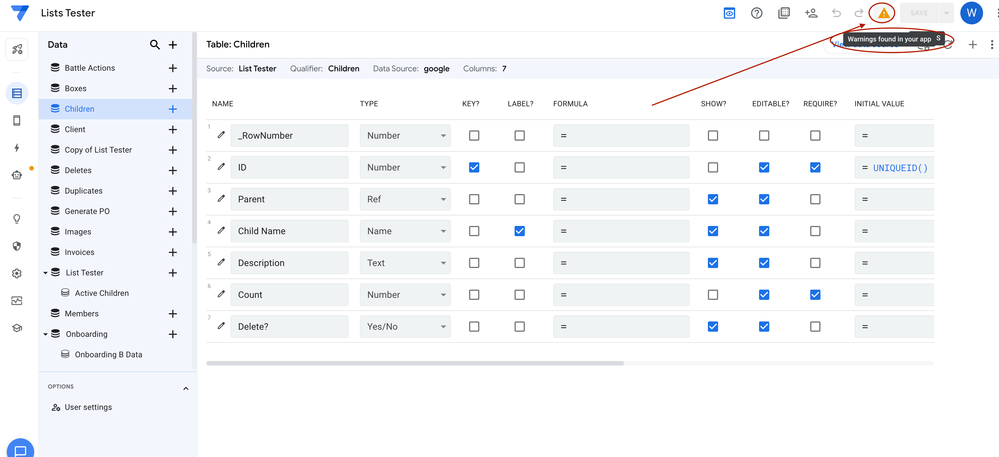This screenshot has width=999, height=457.
Task: Collapse the List Tester tree arrow
Action: point(46,273)
